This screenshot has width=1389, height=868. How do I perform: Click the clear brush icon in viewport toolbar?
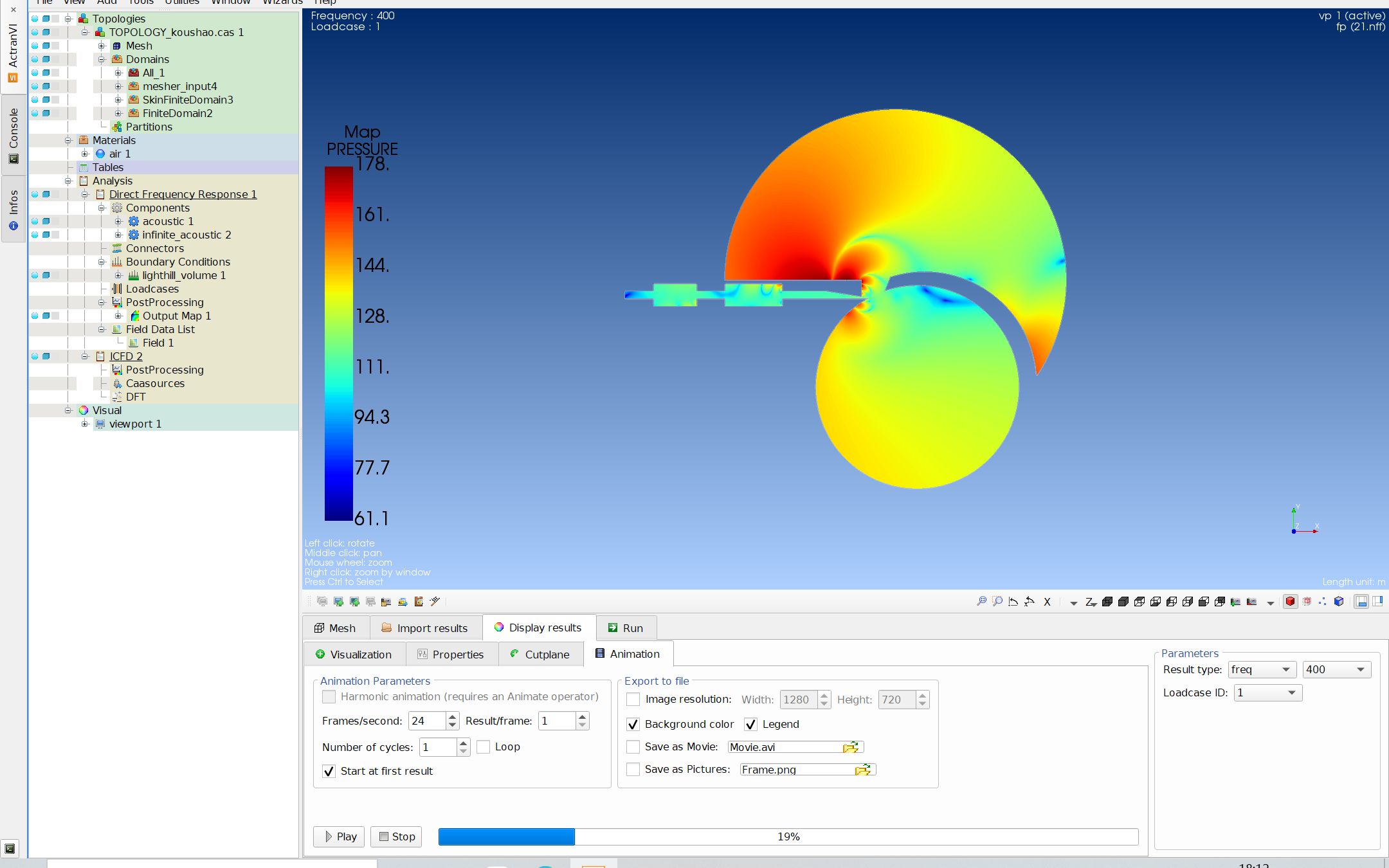[x=435, y=602]
